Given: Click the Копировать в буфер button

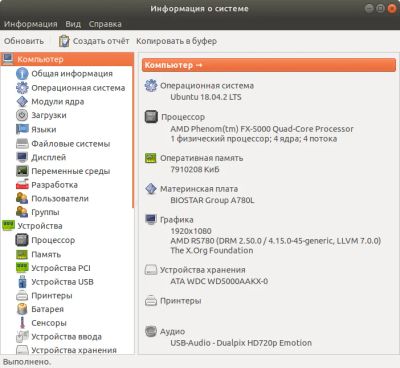Looking at the screenshot, I should point(176,41).
